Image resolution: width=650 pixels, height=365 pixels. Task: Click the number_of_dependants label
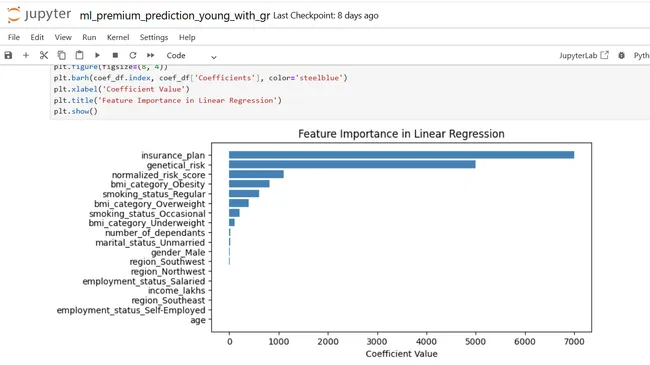[x=155, y=233]
